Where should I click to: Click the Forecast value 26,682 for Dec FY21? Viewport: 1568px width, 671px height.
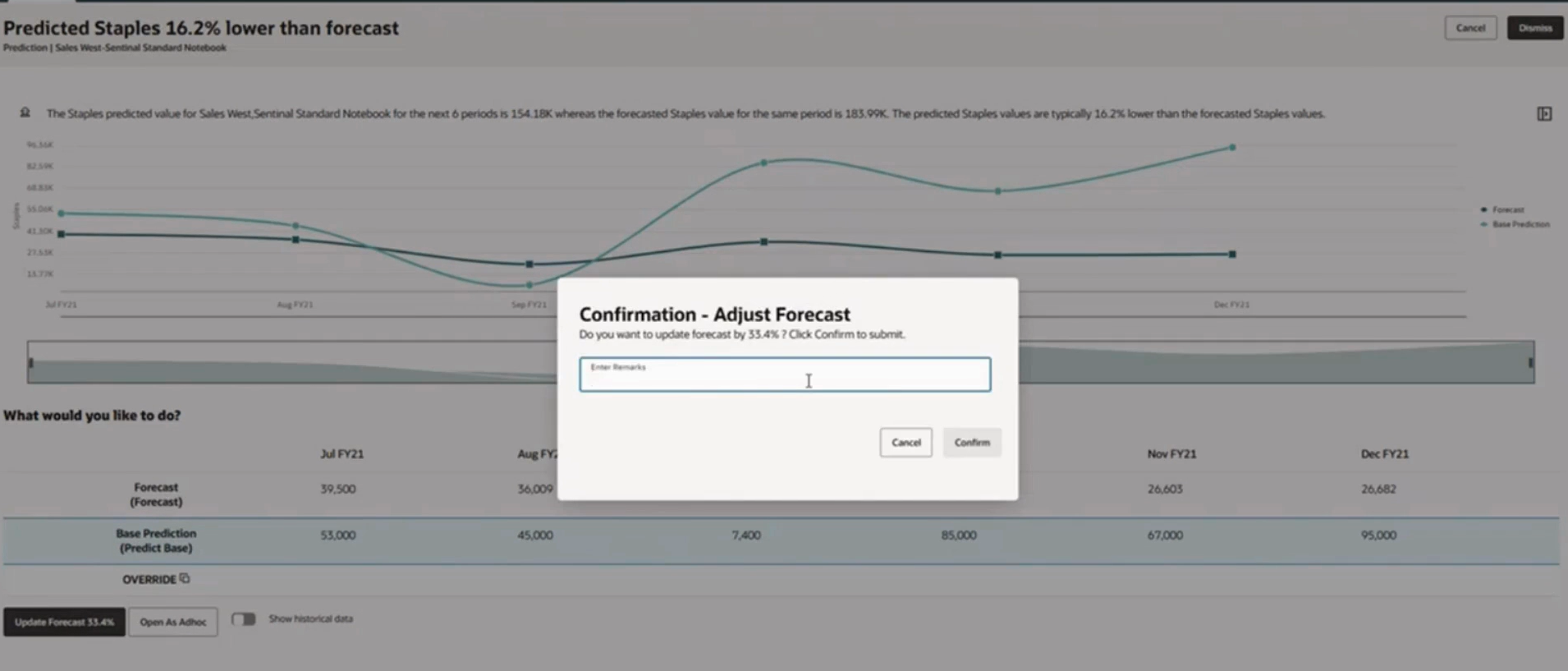pos(1378,489)
